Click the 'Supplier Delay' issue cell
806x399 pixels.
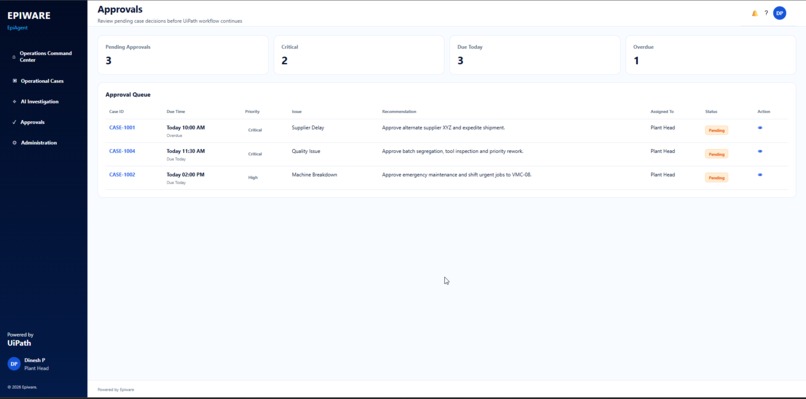(308, 128)
